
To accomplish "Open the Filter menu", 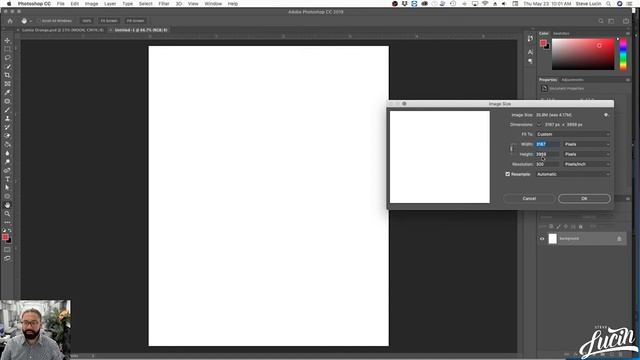I will click(x=164, y=4).
